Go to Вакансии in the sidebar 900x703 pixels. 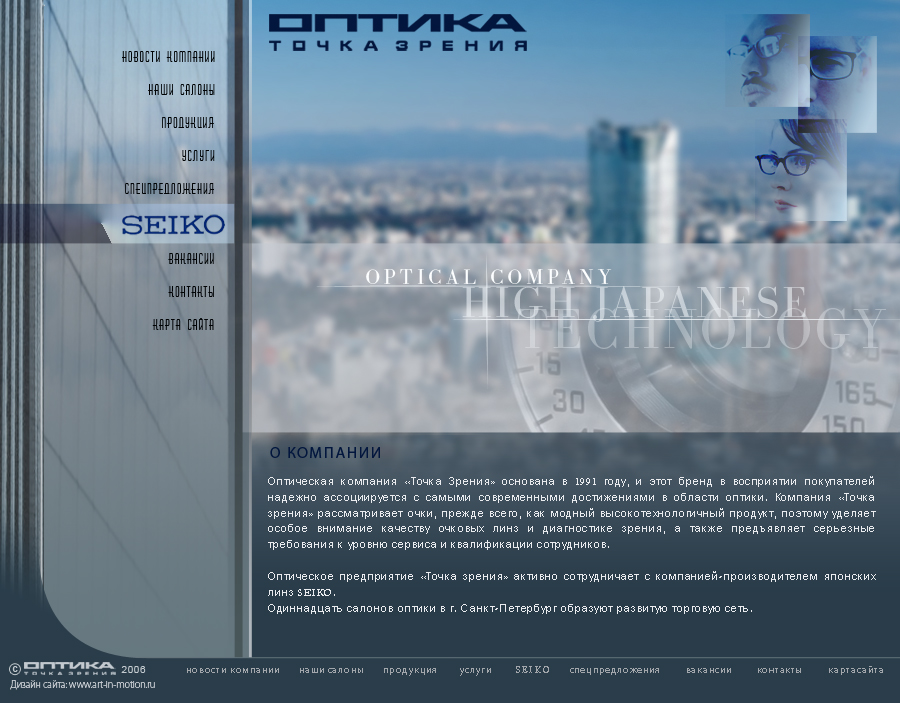point(191,259)
